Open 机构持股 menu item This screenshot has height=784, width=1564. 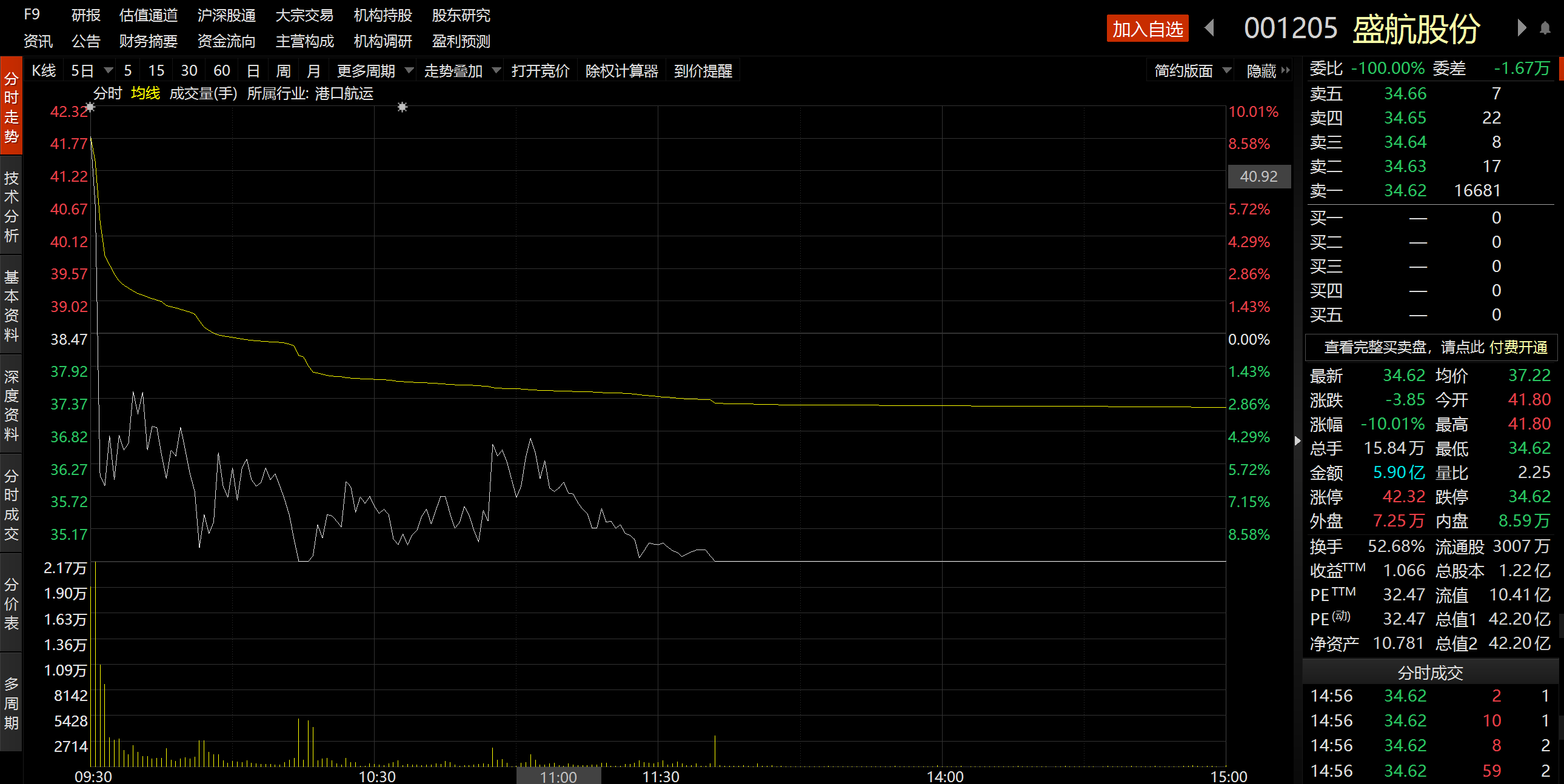pyautogui.click(x=383, y=15)
